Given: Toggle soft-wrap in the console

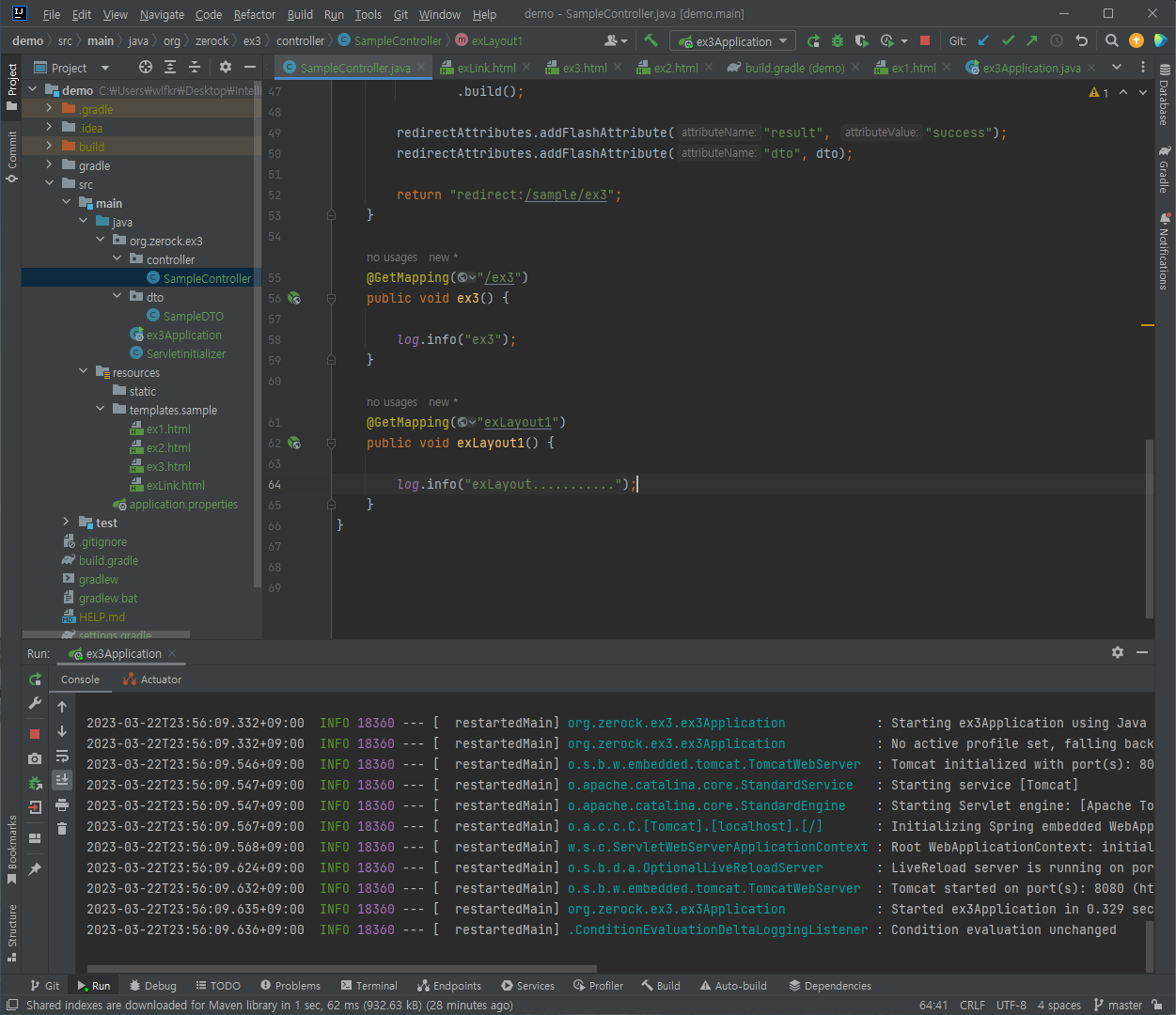Looking at the screenshot, I should [x=62, y=756].
